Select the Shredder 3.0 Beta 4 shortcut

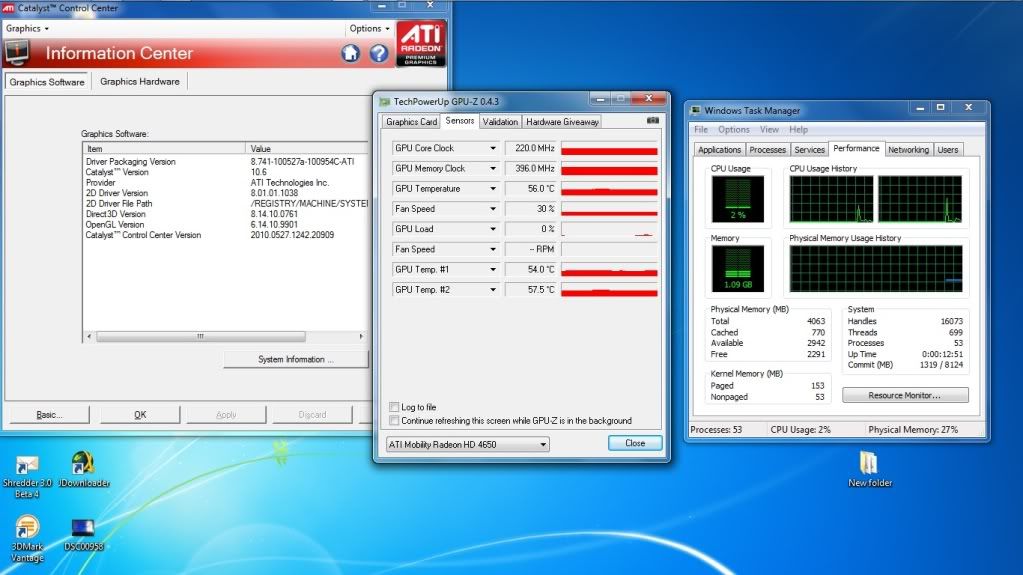27,465
